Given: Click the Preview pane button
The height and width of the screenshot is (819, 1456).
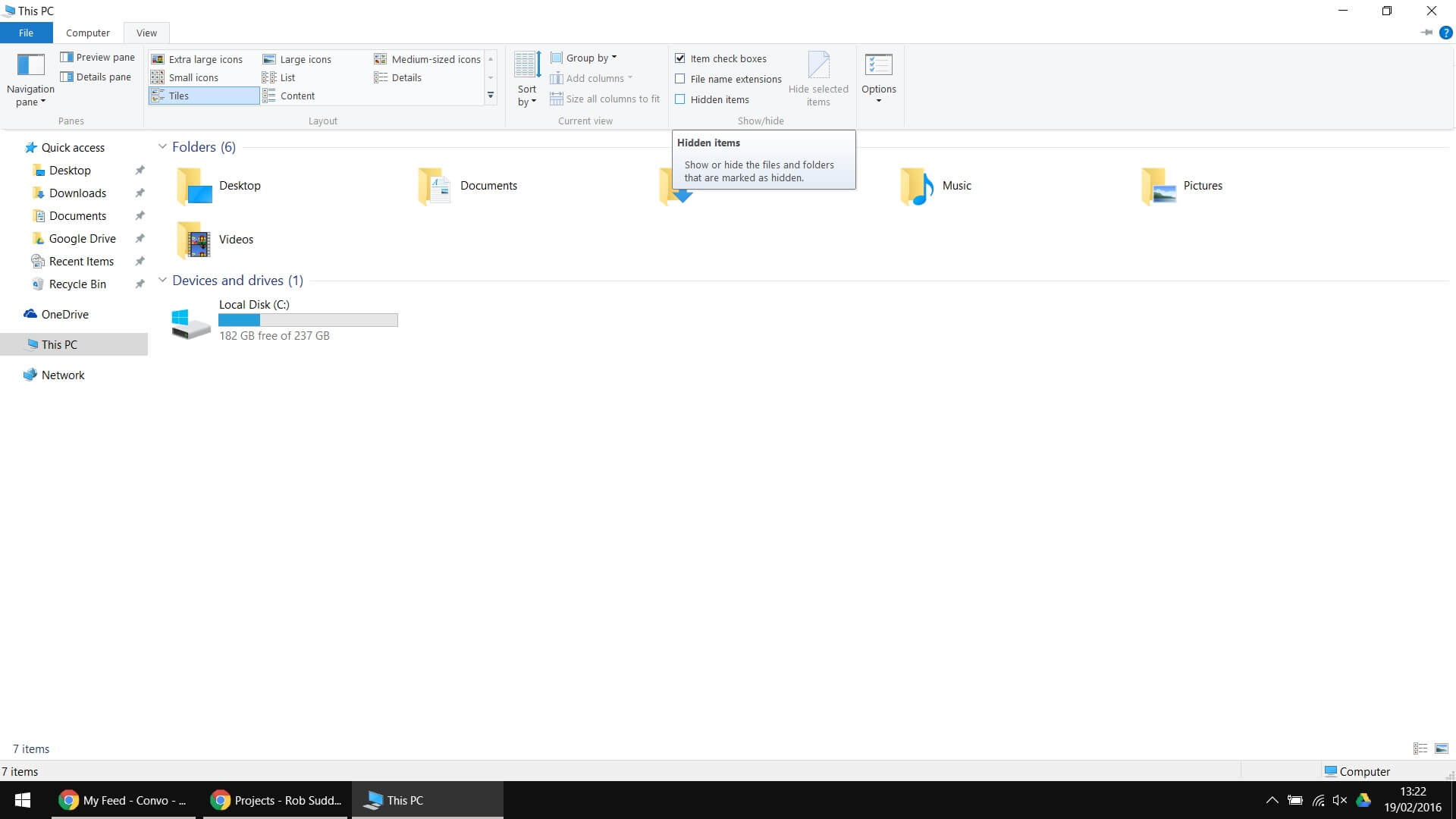Looking at the screenshot, I should pos(97,57).
